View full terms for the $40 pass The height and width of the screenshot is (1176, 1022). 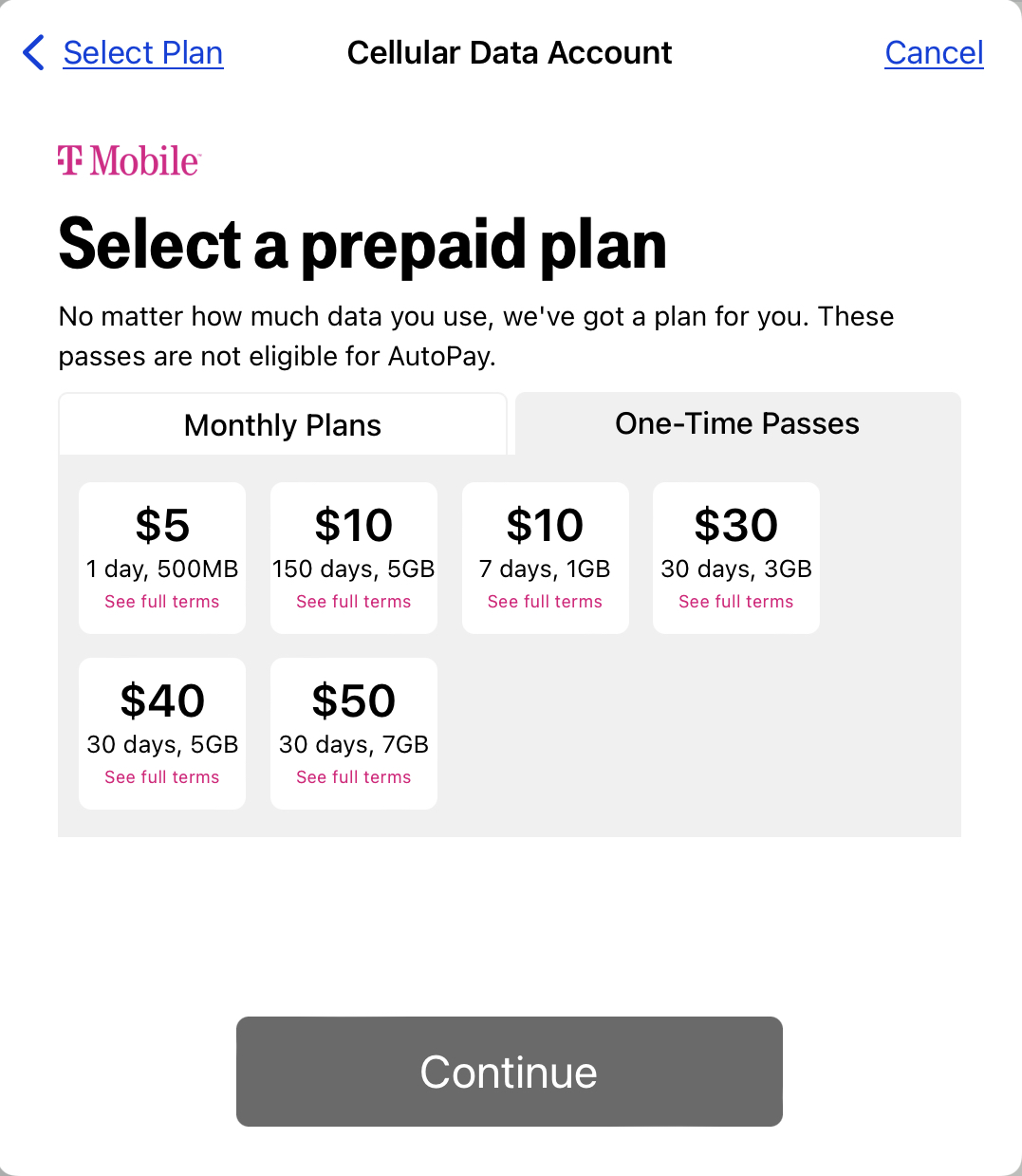pyautogui.click(x=162, y=777)
